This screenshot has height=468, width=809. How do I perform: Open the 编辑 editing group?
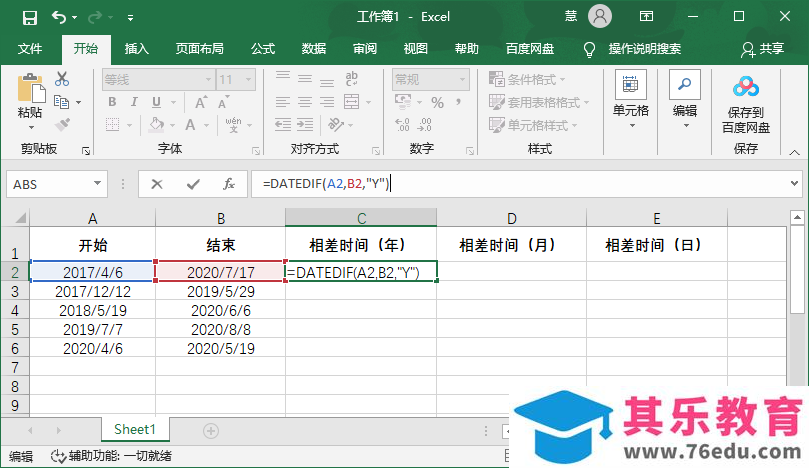point(685,100)
